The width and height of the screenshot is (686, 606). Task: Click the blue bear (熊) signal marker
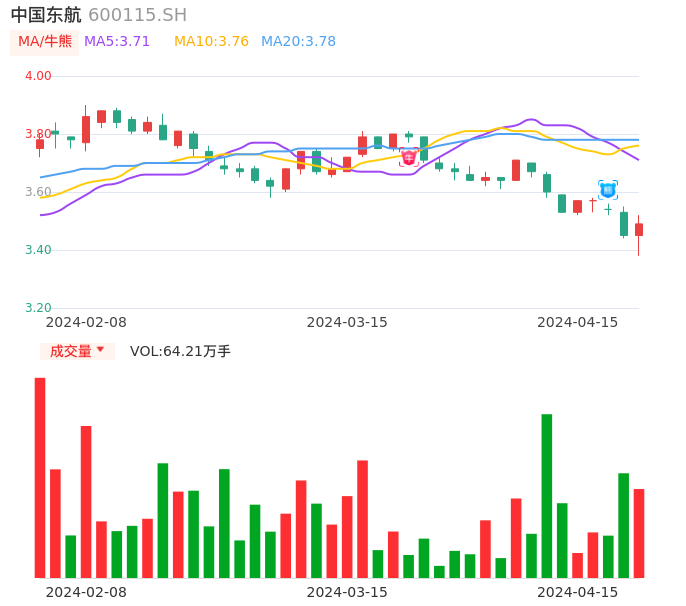click(608, 189)
